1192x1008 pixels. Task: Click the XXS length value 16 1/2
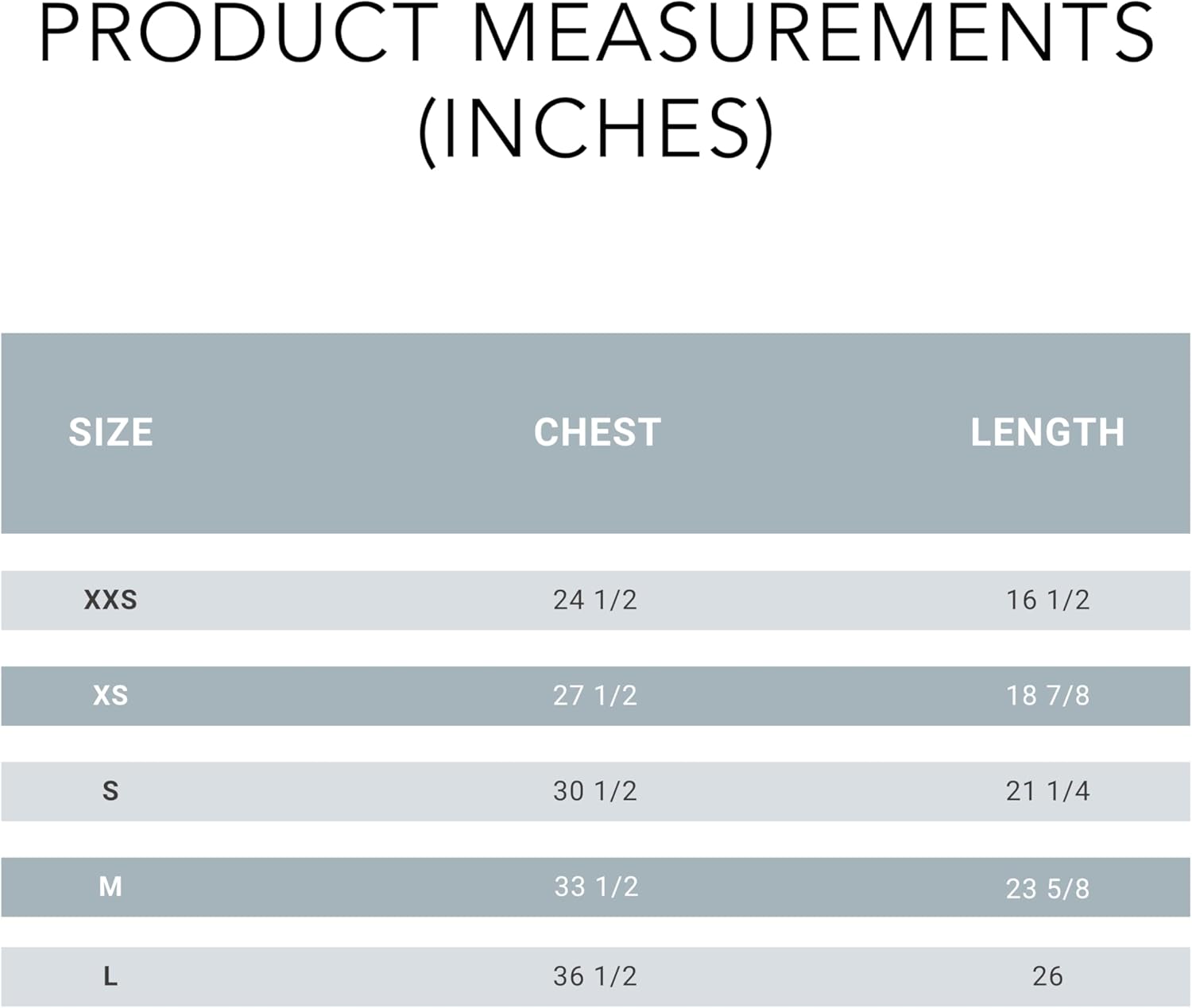point(1047,600)
